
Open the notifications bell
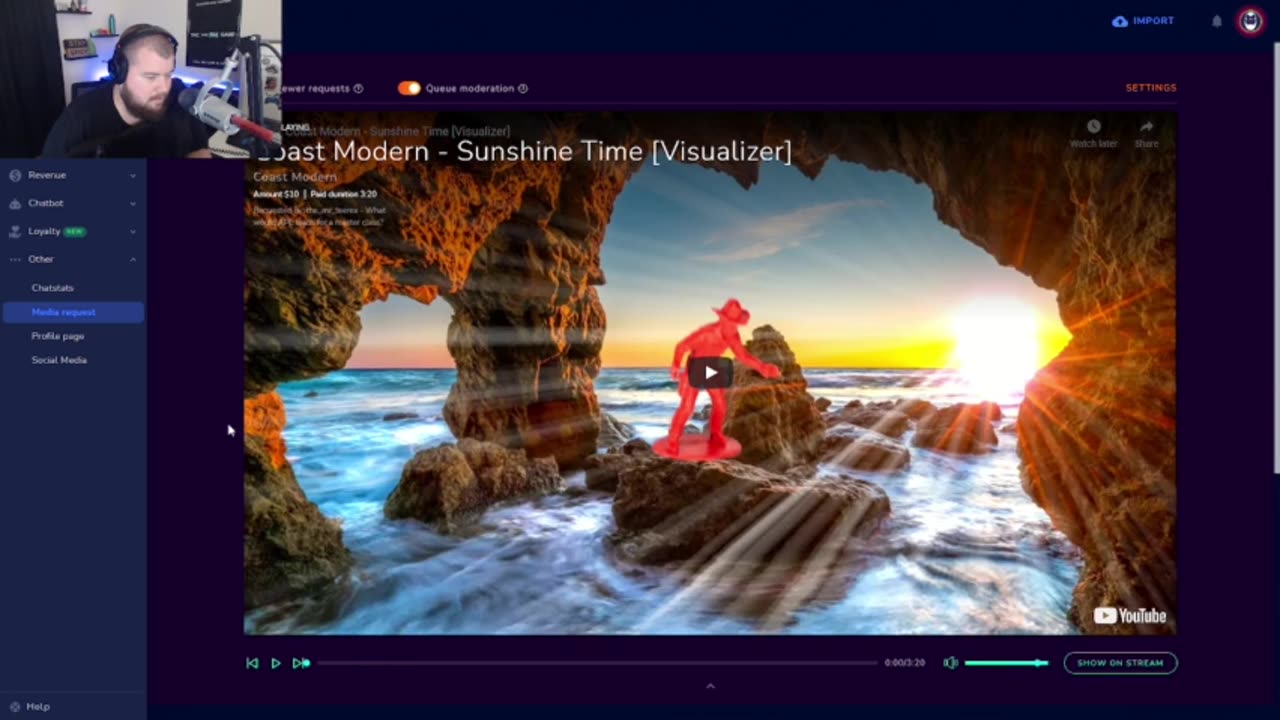click(1217, 21)
